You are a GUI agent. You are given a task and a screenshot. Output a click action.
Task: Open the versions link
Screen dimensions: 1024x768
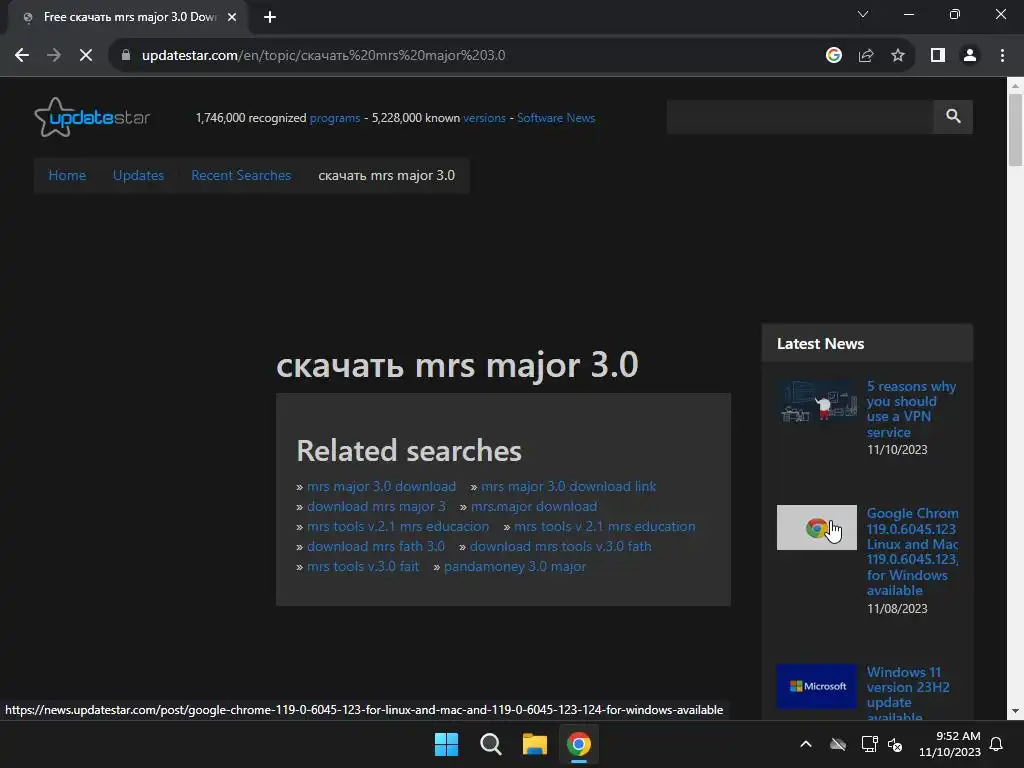click(485, 118)
